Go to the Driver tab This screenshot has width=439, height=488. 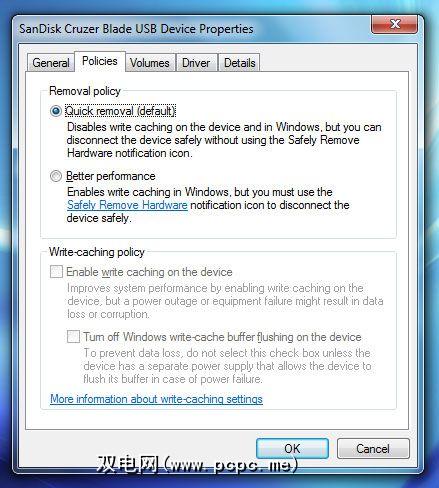coord(196,63)
